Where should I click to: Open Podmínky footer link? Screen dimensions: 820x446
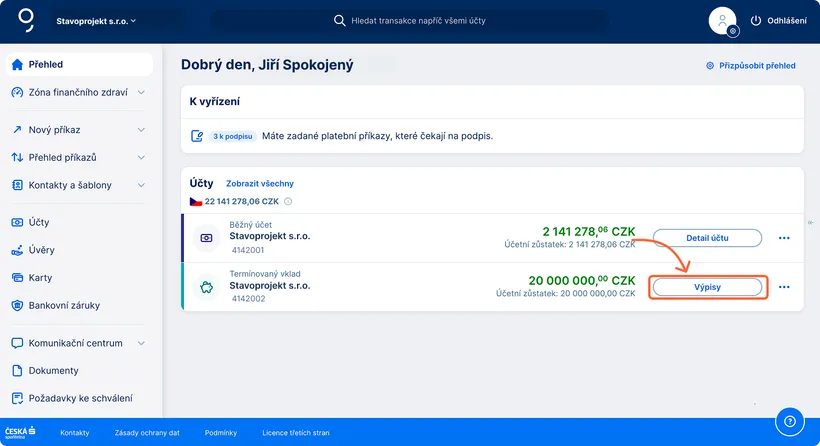[221, 433]
